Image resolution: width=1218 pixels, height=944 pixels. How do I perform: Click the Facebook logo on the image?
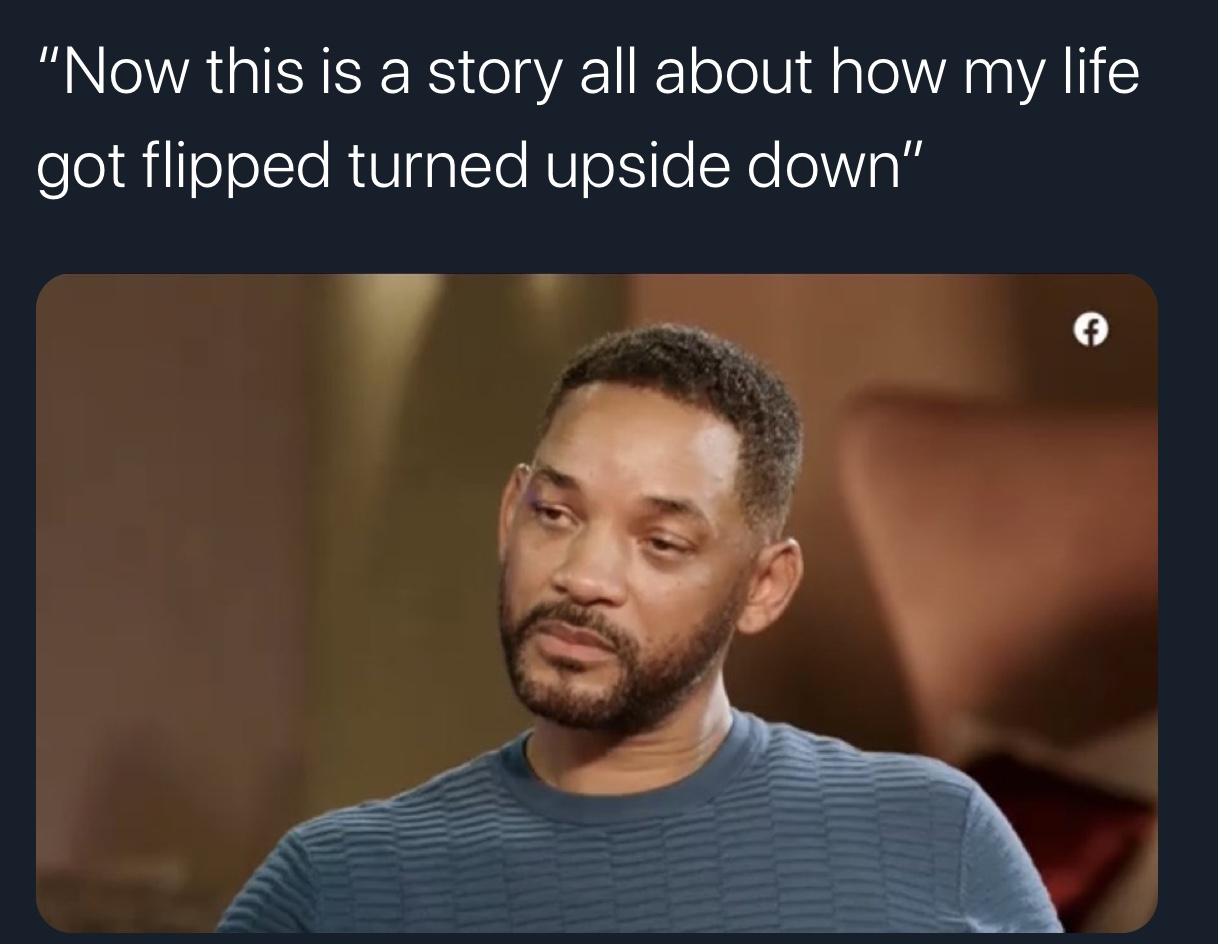coord(1092,328)
